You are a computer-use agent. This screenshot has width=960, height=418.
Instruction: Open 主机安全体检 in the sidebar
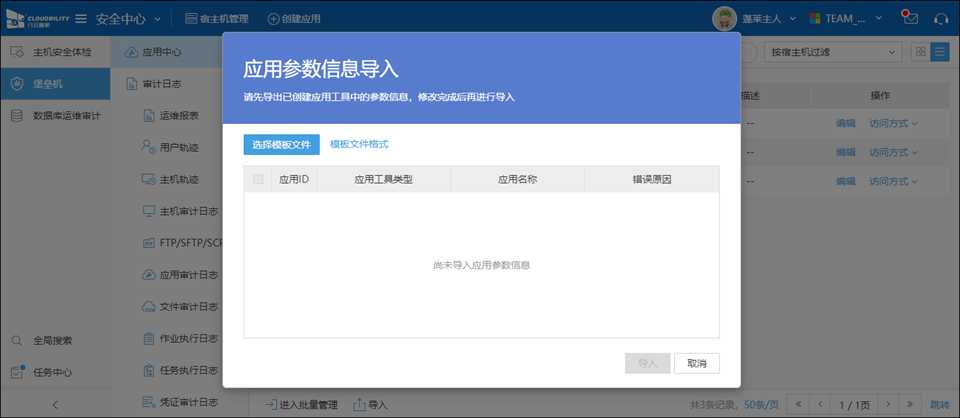[54, 52]
